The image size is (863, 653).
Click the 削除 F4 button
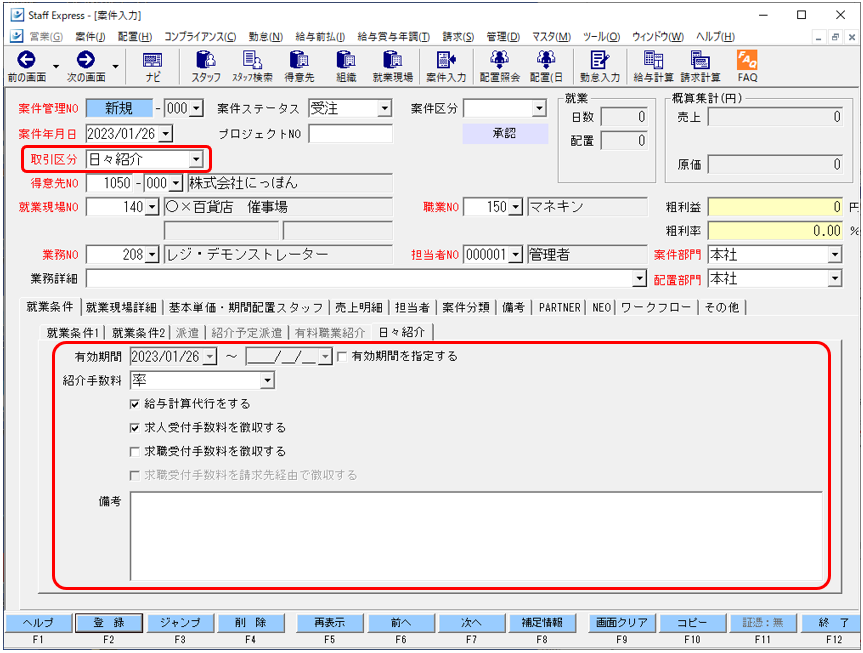250,623
